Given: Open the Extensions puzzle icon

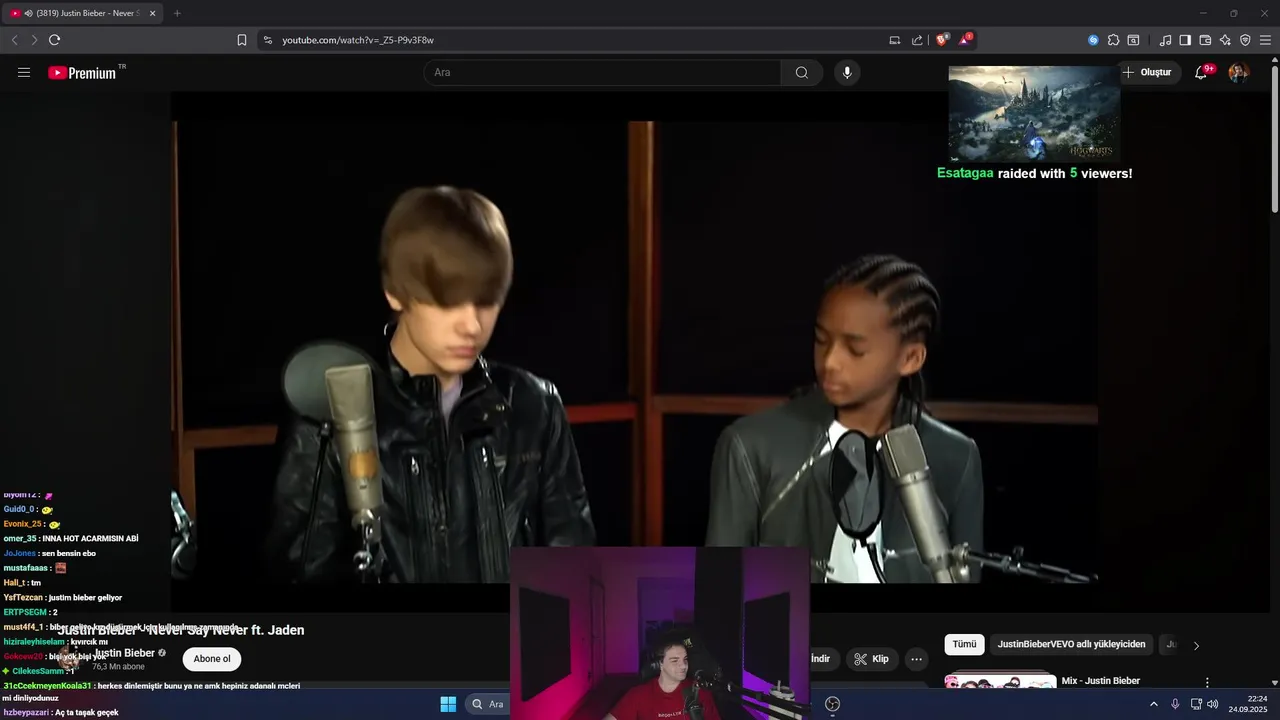Looking at the screenshot, I should click(x=1113, y=40).
